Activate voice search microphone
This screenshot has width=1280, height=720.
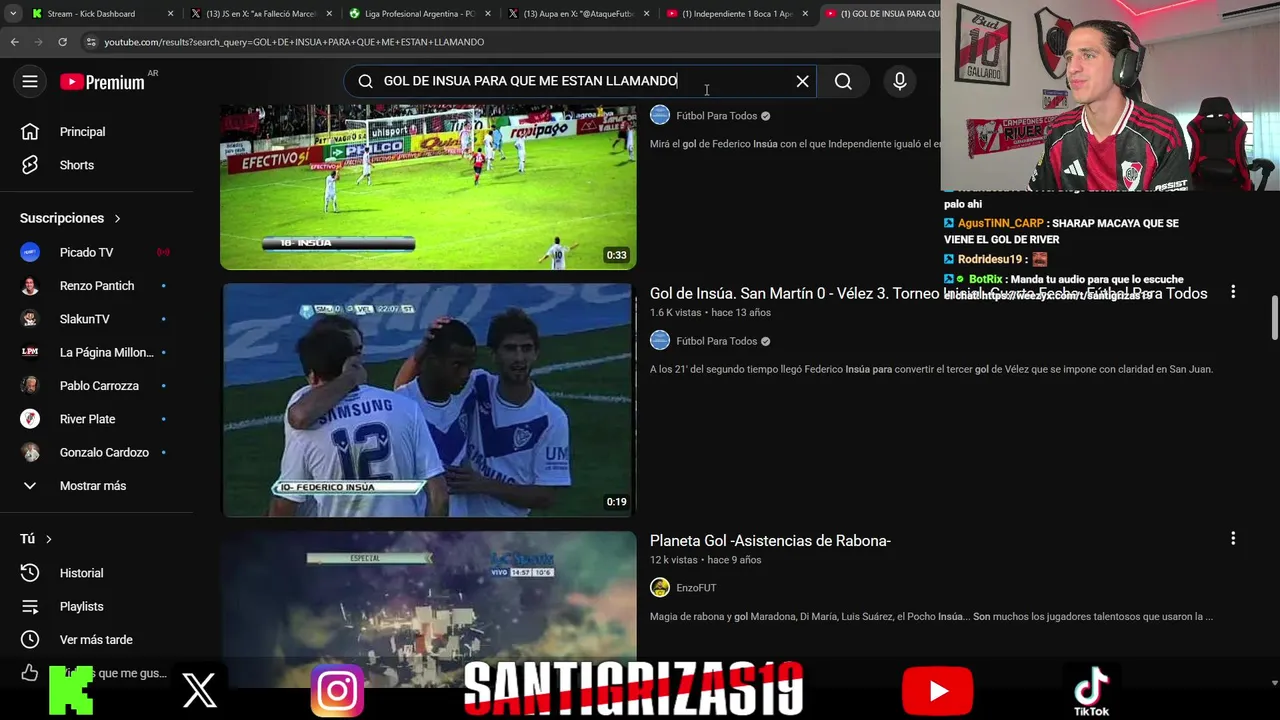tap(900, 81)
